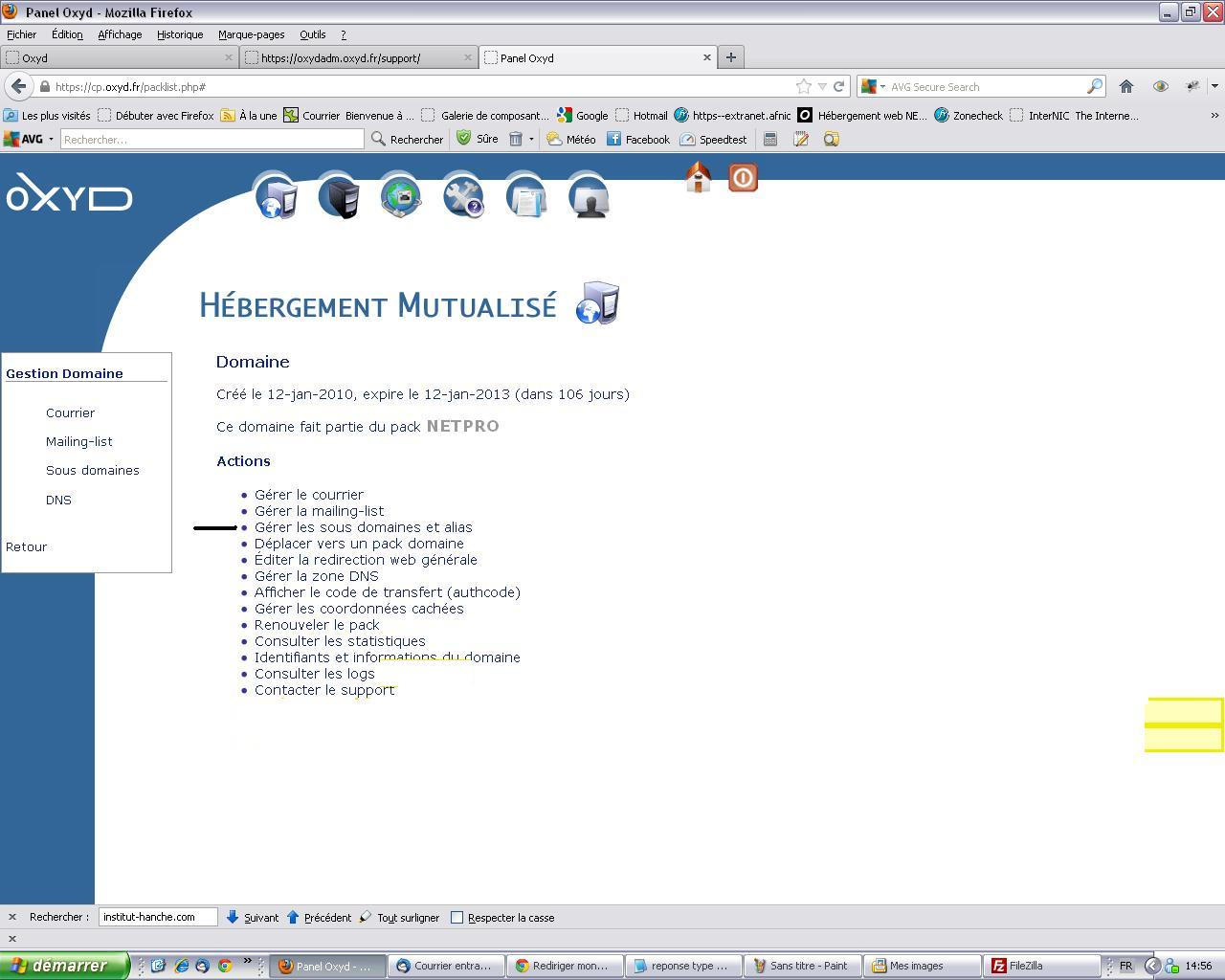Close the find bar

tap(12, 917)
